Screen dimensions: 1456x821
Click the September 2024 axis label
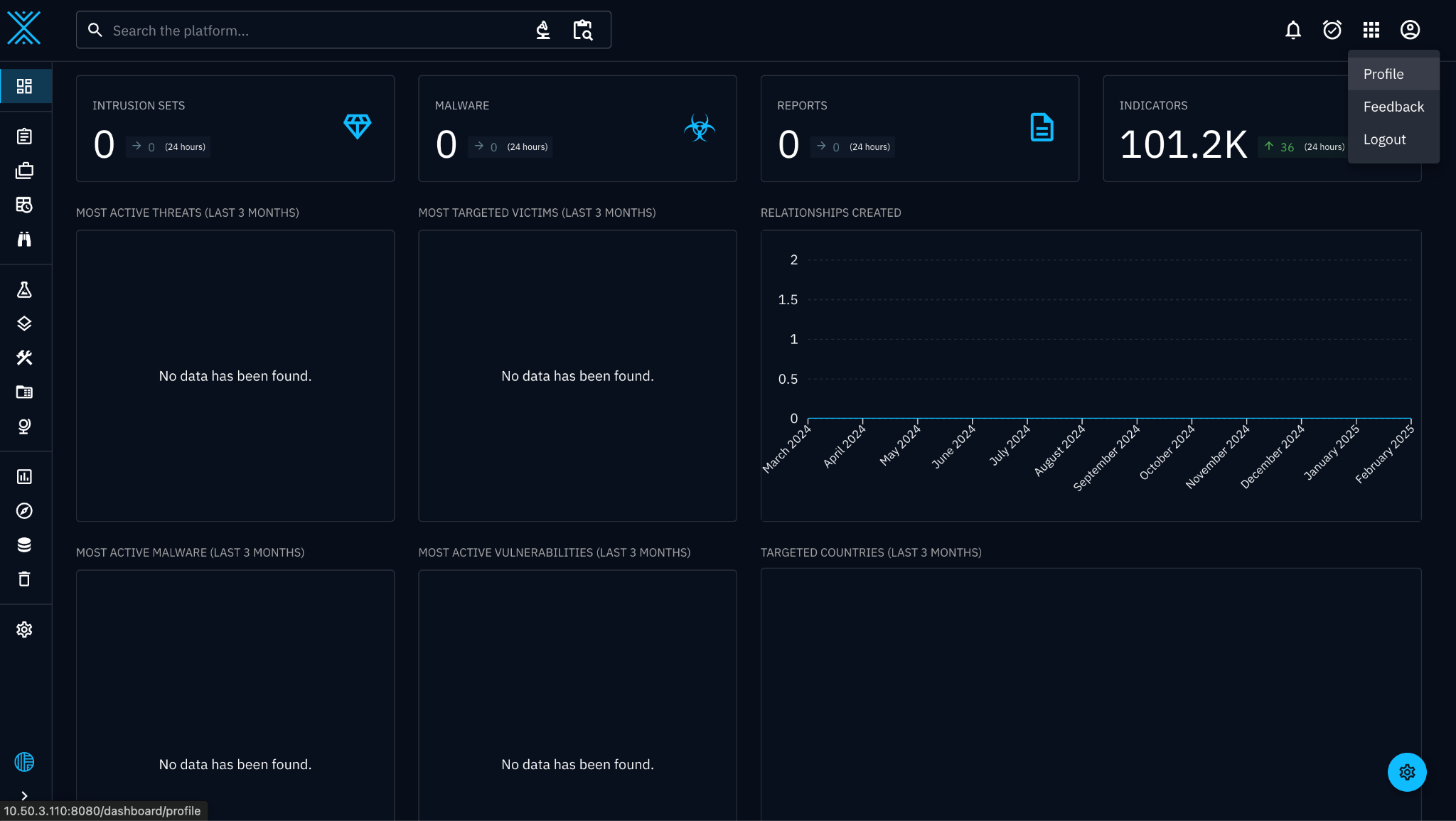click(1106, 458)
